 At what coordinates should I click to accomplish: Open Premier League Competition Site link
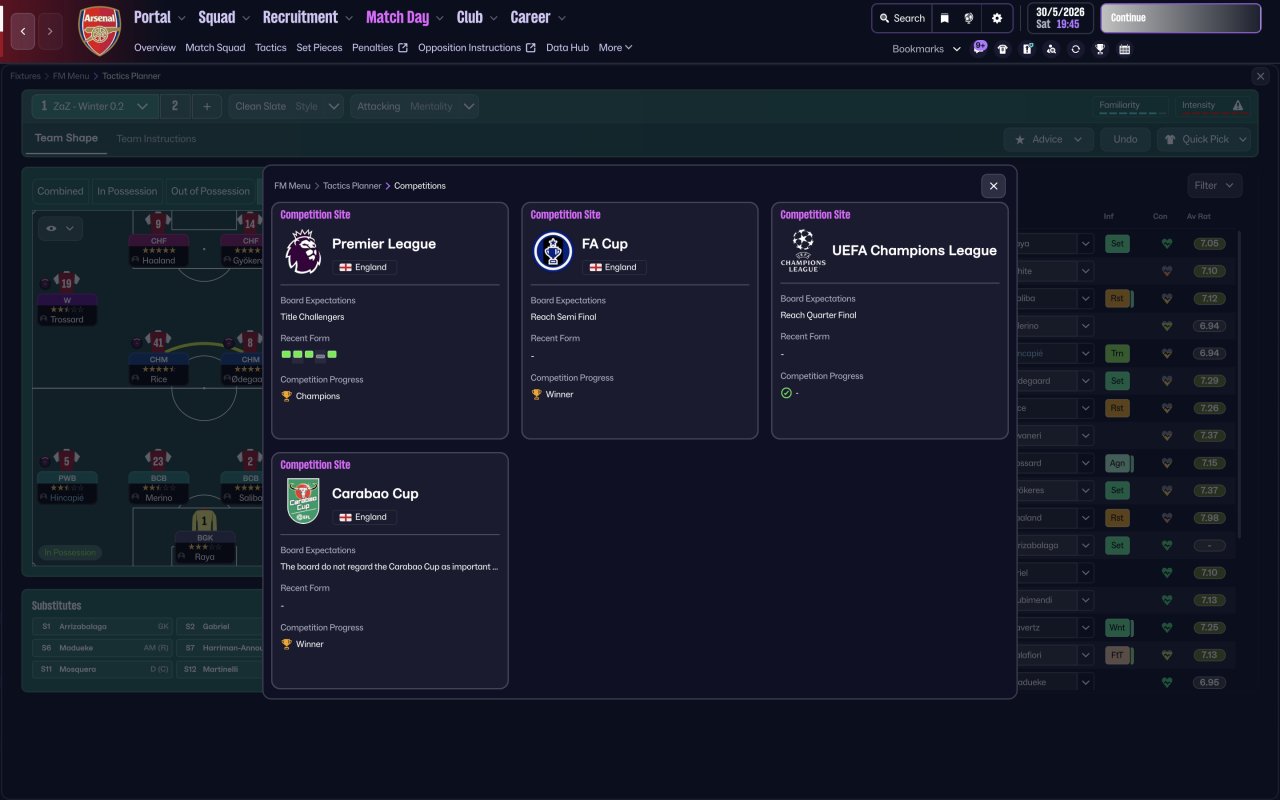[315, 215]
